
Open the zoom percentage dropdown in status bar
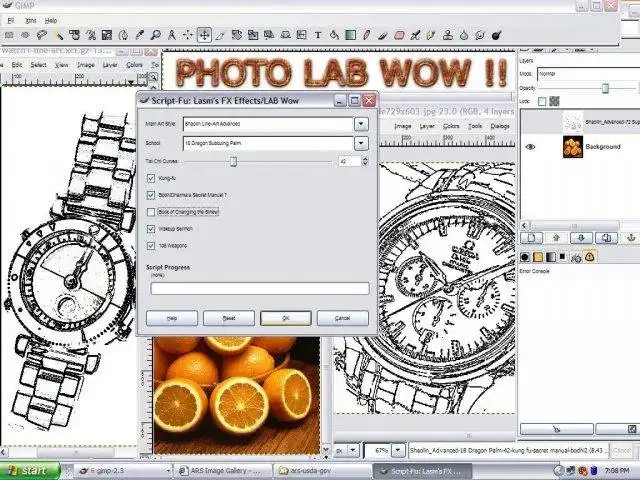pyautogui.click(x=398, y=451)
